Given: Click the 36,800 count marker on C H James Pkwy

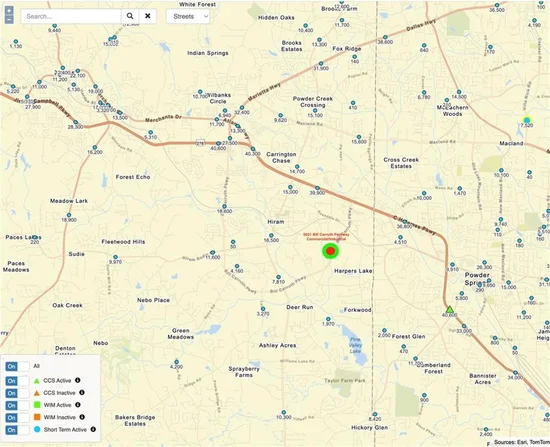Looking at the screenshot, I should tap(404, 222).
